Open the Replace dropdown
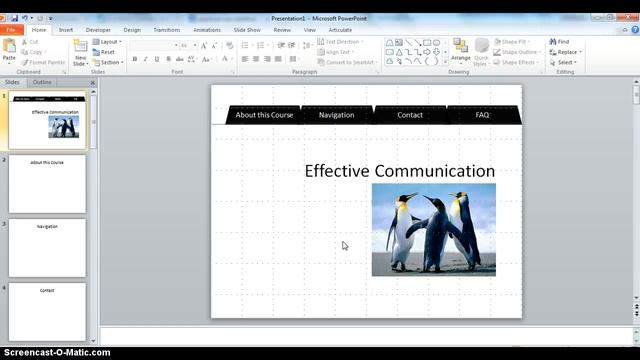Image resolution: width=640 pixels, height=360 pixels. (x=566, y=52)
